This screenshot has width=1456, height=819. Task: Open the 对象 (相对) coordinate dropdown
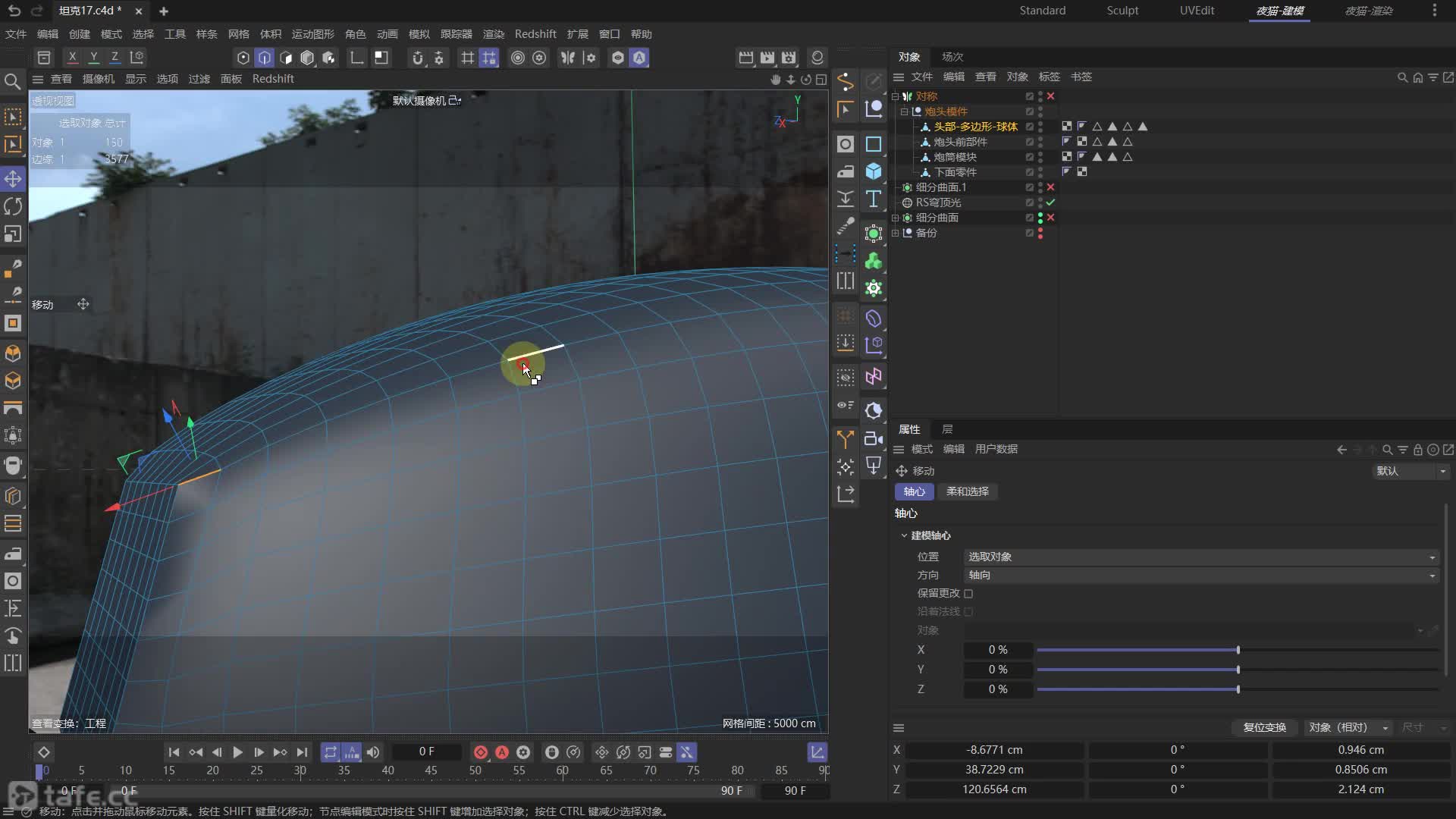(1348, 727)
